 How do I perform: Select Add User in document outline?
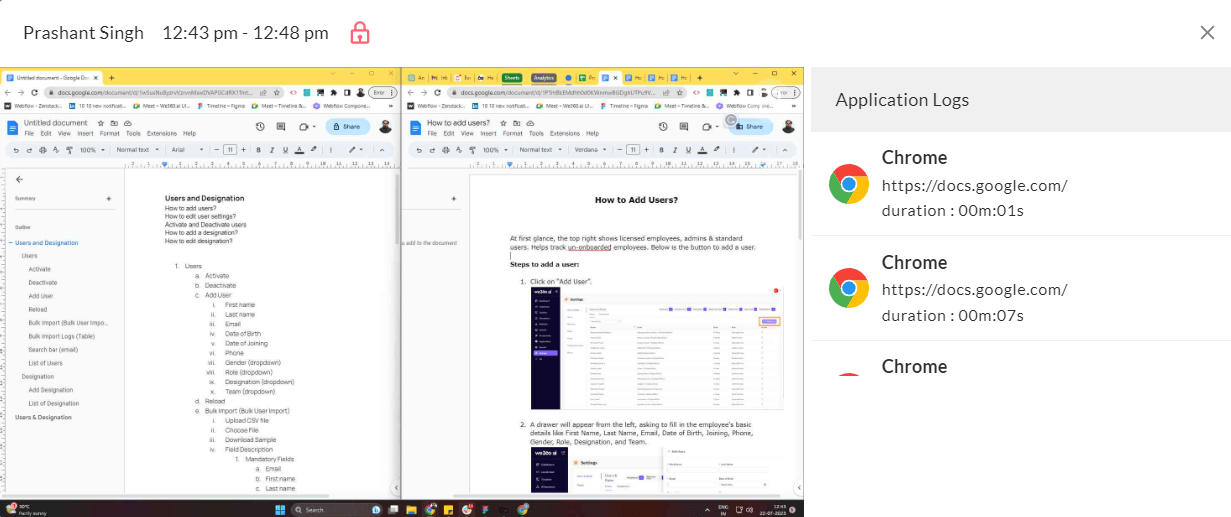[41, 296]
